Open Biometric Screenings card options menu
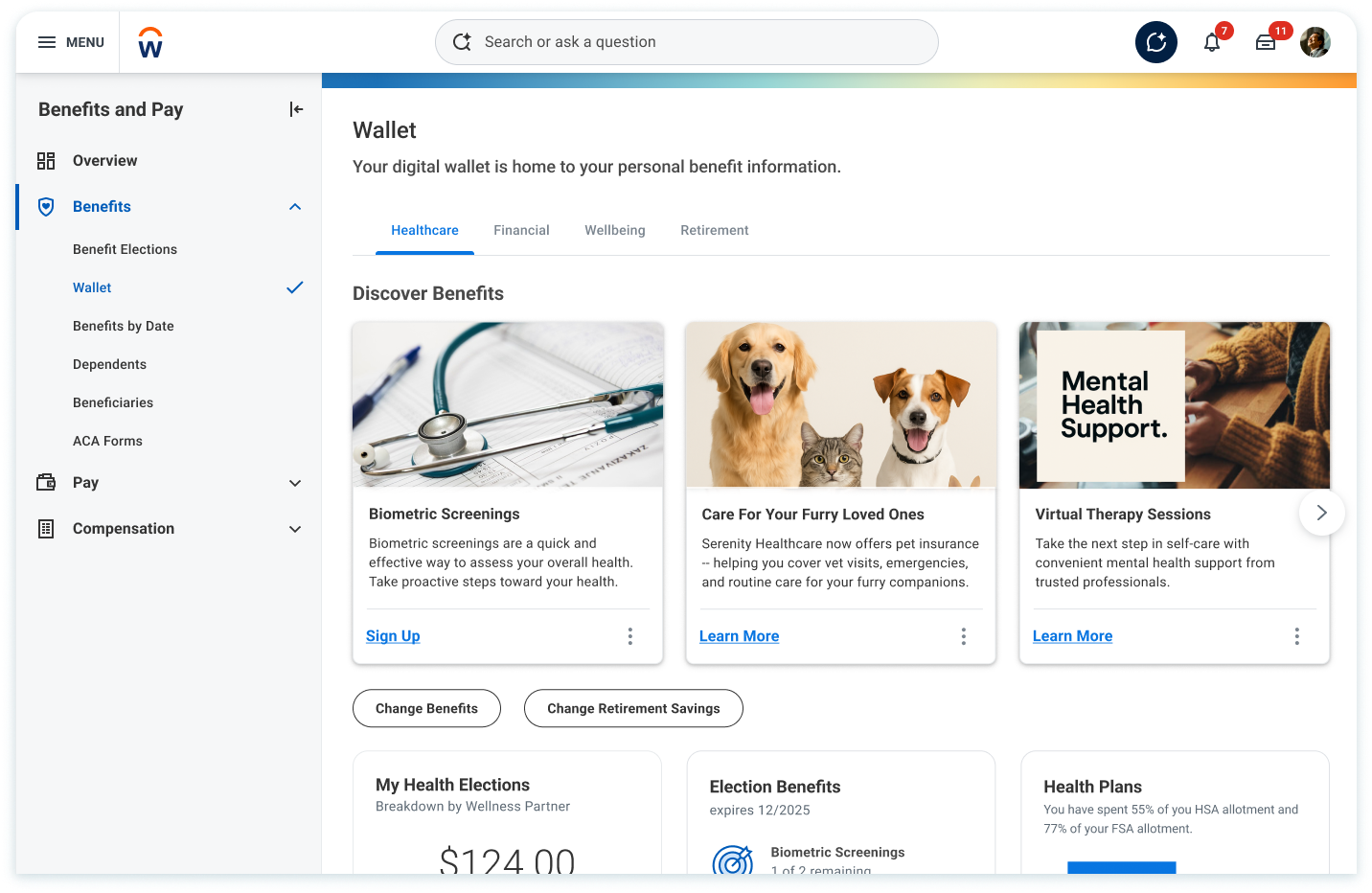The image size is (1372, 893). point(630,636)
